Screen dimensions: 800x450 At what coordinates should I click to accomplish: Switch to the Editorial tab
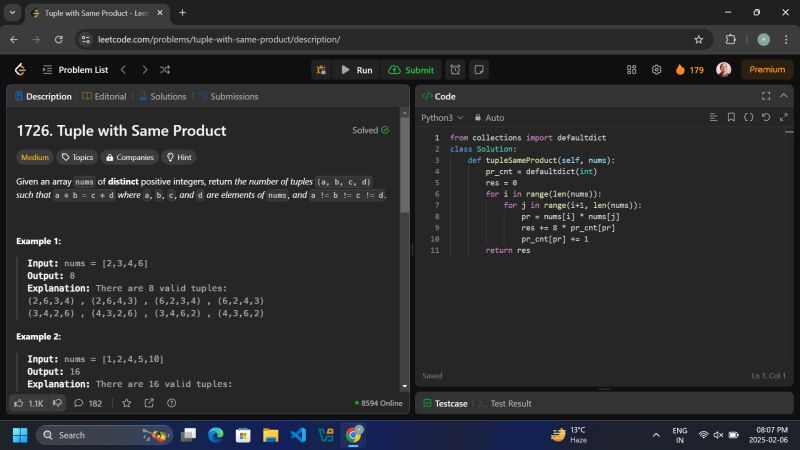click(x=105, y=96)
